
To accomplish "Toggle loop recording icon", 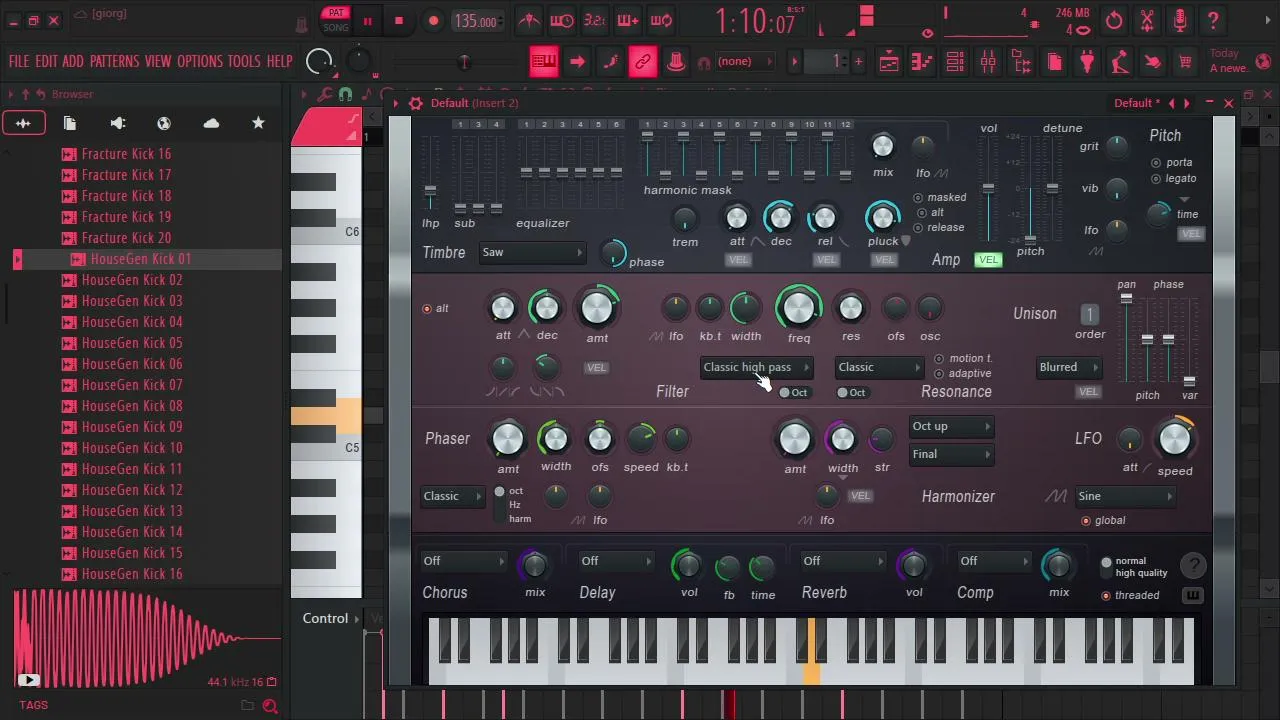I will pyautogui.click(x=661, y=20).
